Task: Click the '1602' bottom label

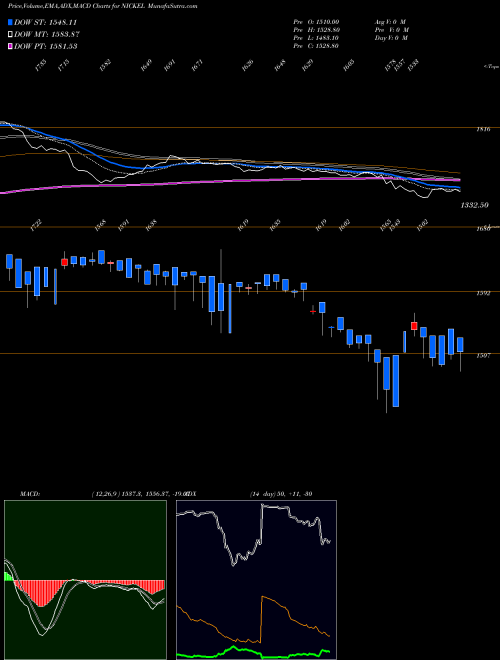Action: point(344,226)
